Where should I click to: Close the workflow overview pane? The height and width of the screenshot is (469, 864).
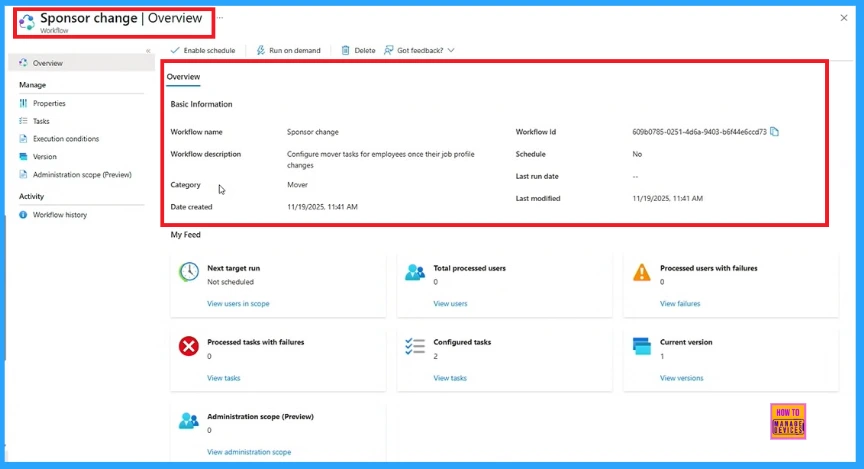[844, 18]
